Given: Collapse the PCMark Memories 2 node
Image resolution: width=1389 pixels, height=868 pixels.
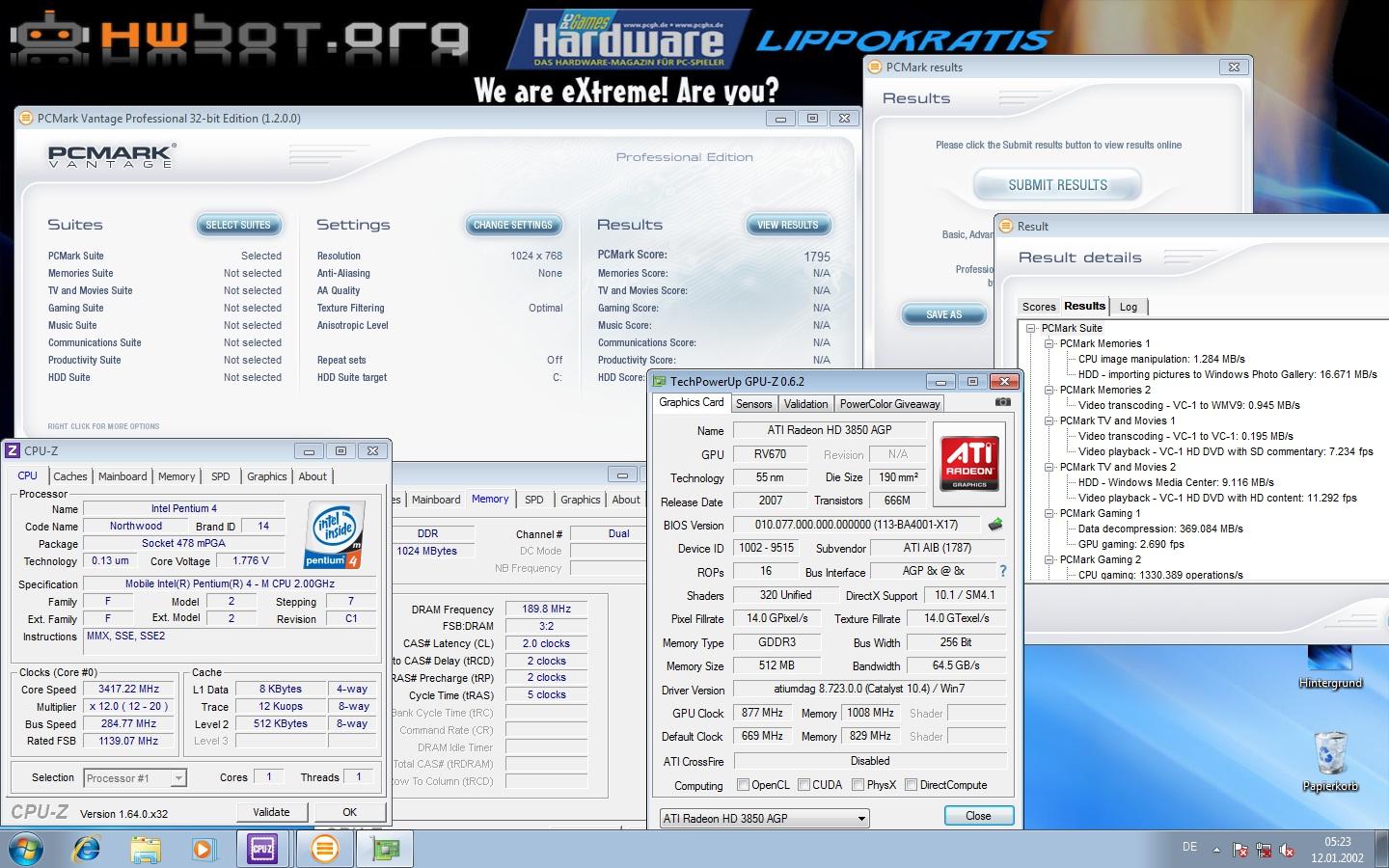Looking at the screenshot, I should click(1049, 390).
